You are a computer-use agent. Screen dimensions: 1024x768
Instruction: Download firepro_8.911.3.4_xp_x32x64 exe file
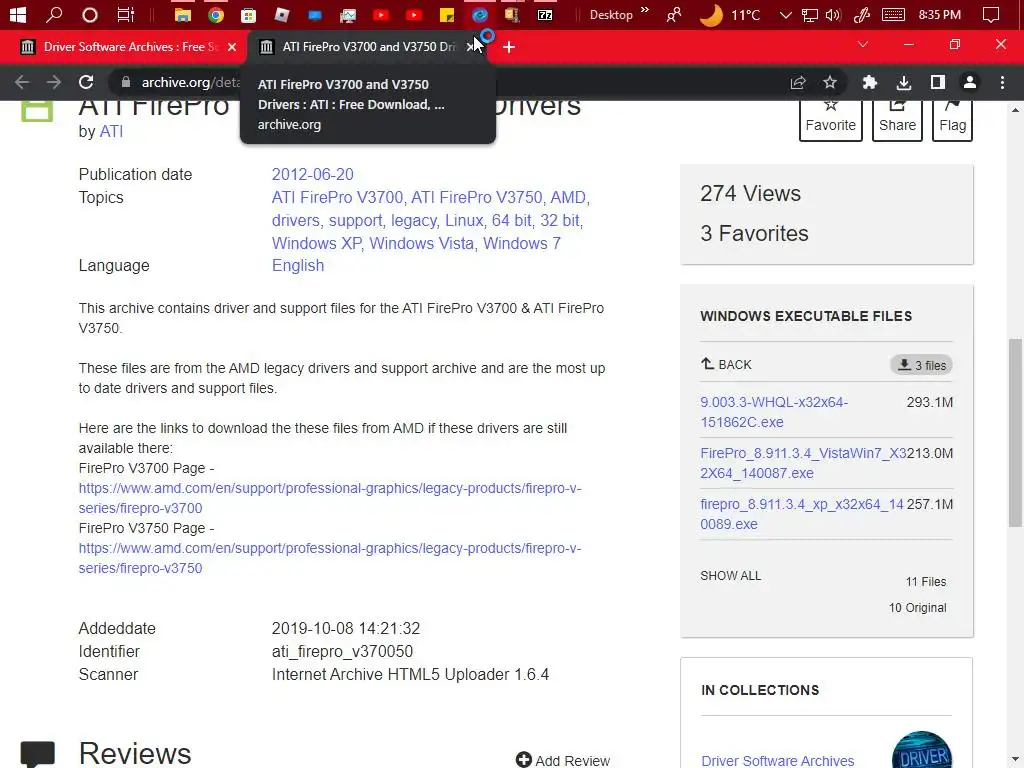point(801,514)
